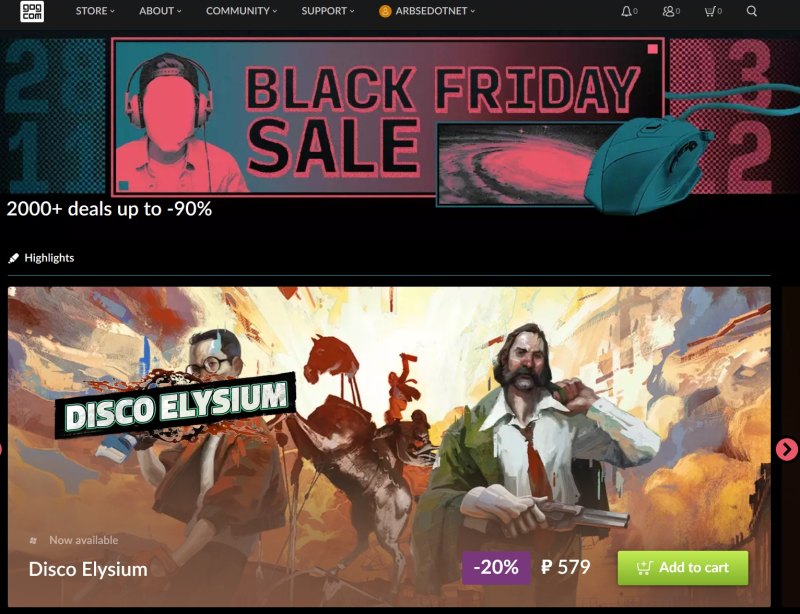Add Disco Elysium to cart

click(683, 568)
